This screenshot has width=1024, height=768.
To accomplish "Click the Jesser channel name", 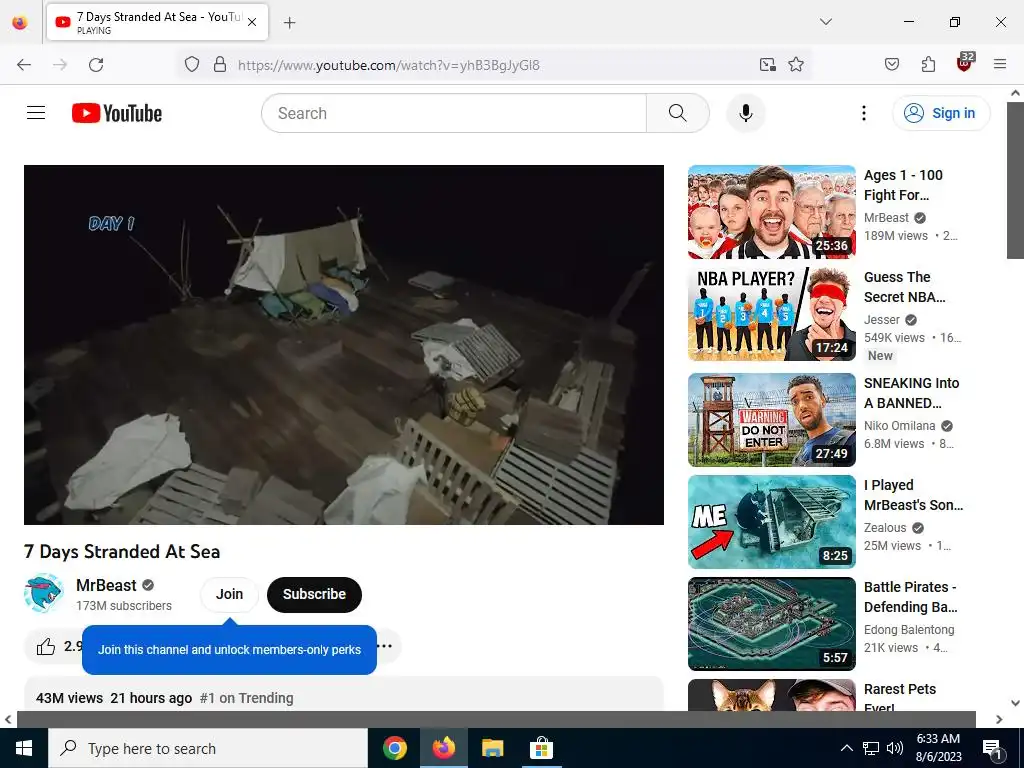I will click(882, 320).
